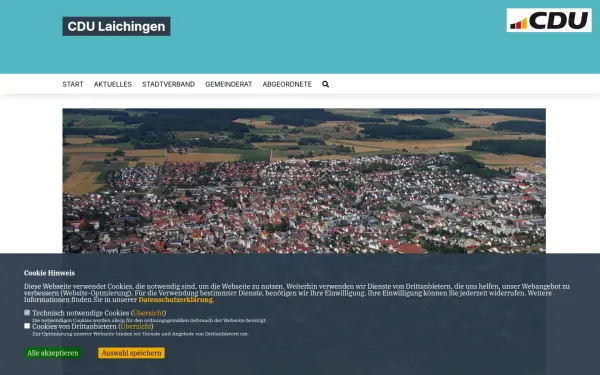This screenshot has width=600, height=375.
Task: Open Übersicht link for technisch notwendige Cookies
Action: (148, 313)
